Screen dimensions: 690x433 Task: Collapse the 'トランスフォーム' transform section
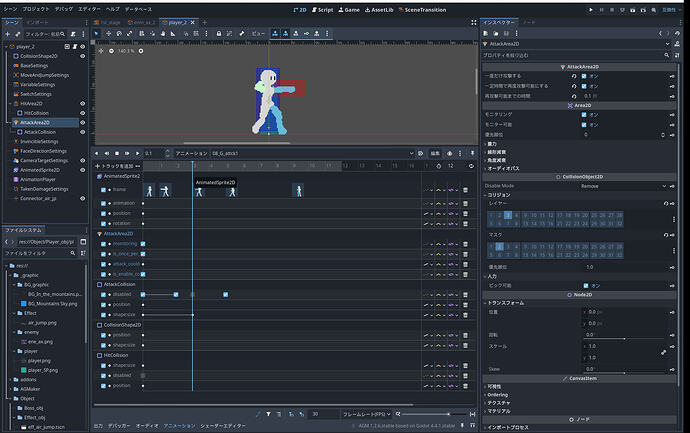coord(504,303)
